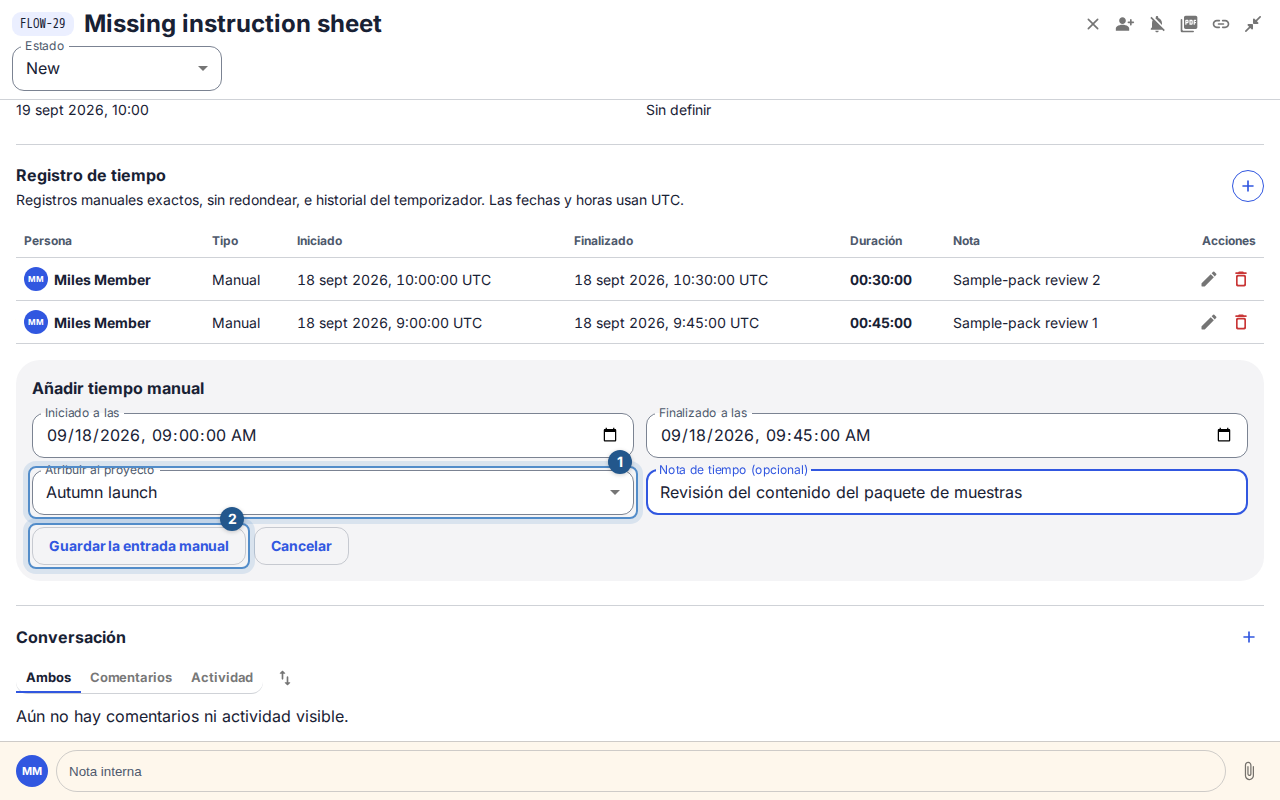Click Miles Member avatar in review 2 row
The height and width of the screenshot is (800, 1280).
(36, 280)
